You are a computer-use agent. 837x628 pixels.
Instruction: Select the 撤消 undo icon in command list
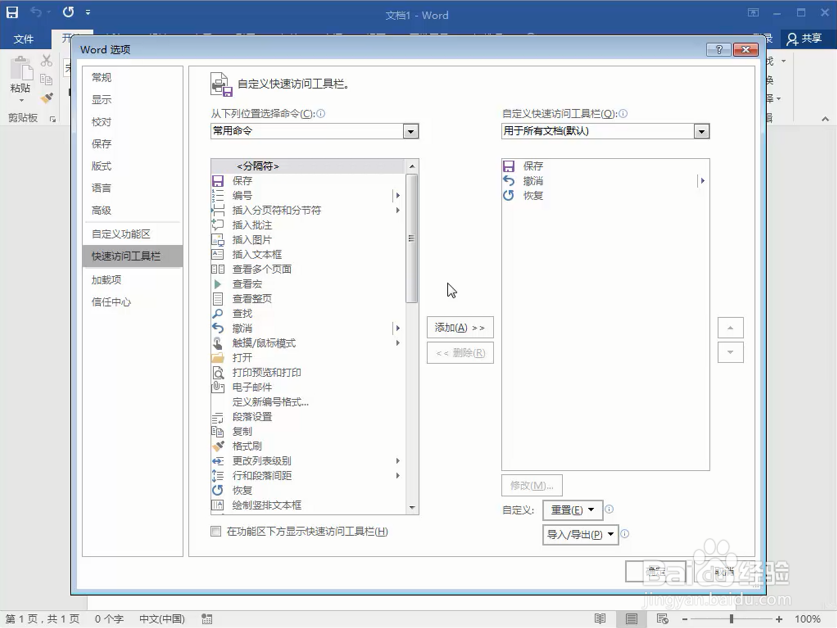point(218,328)
